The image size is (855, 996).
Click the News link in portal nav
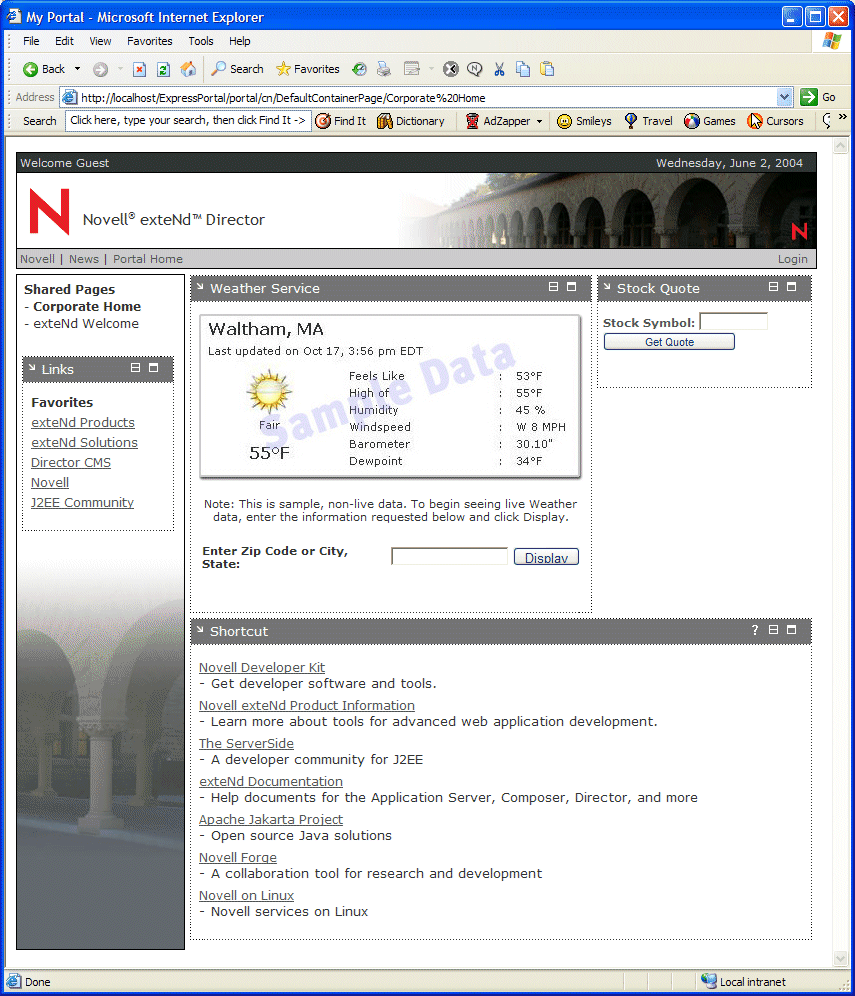[84, 259]
